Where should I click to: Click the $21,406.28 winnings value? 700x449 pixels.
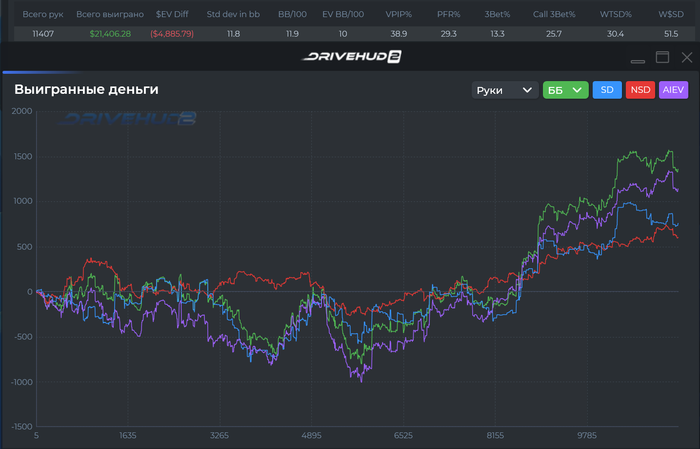click(110, 34)
